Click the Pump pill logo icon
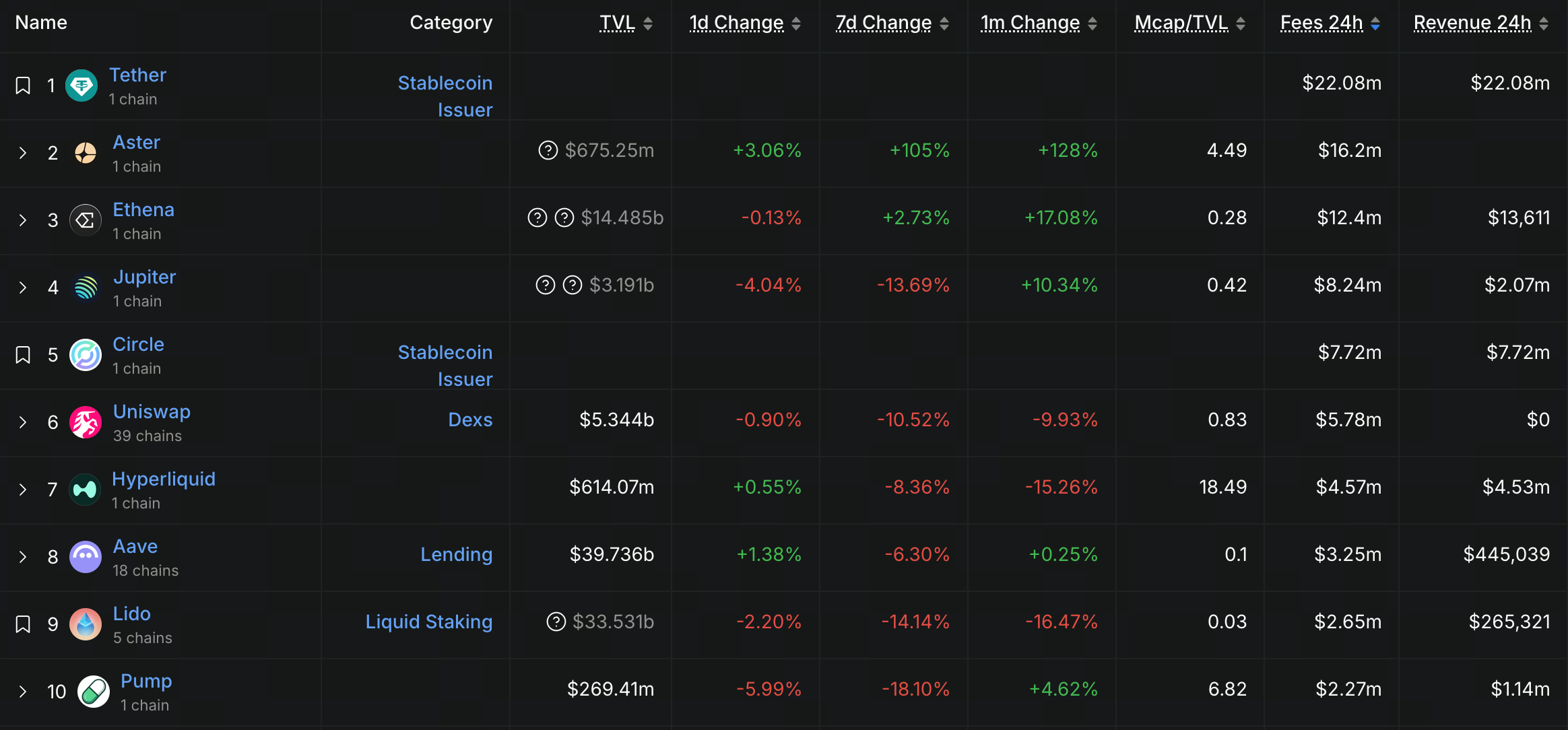This screenshot has height=730, width=1568. pyautogui.click(x=93, y=692)
